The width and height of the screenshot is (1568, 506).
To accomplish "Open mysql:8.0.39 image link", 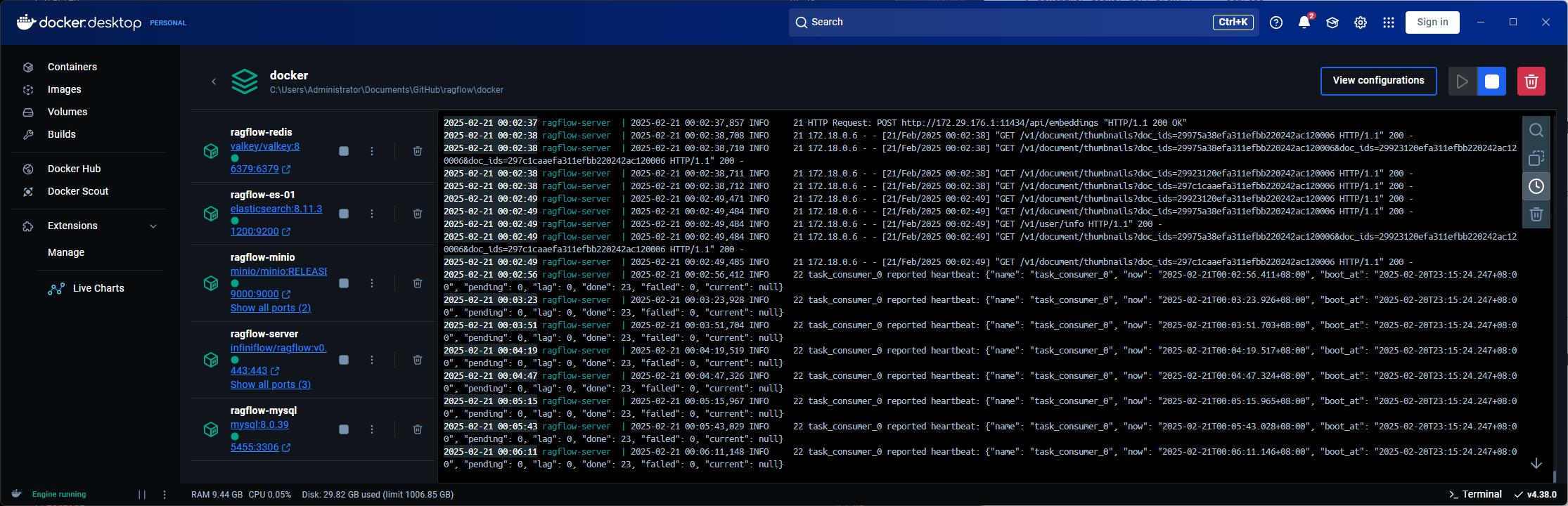I will click(259, 424).
